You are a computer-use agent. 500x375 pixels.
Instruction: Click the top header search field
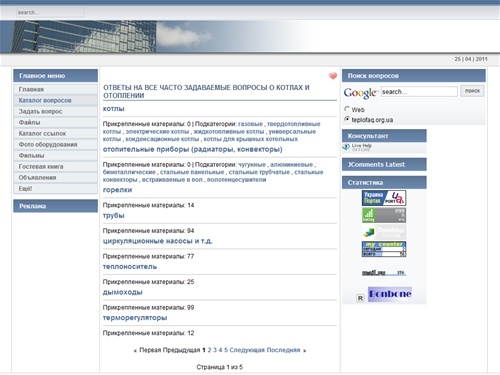pyautogui.click(x=50, y=13)
